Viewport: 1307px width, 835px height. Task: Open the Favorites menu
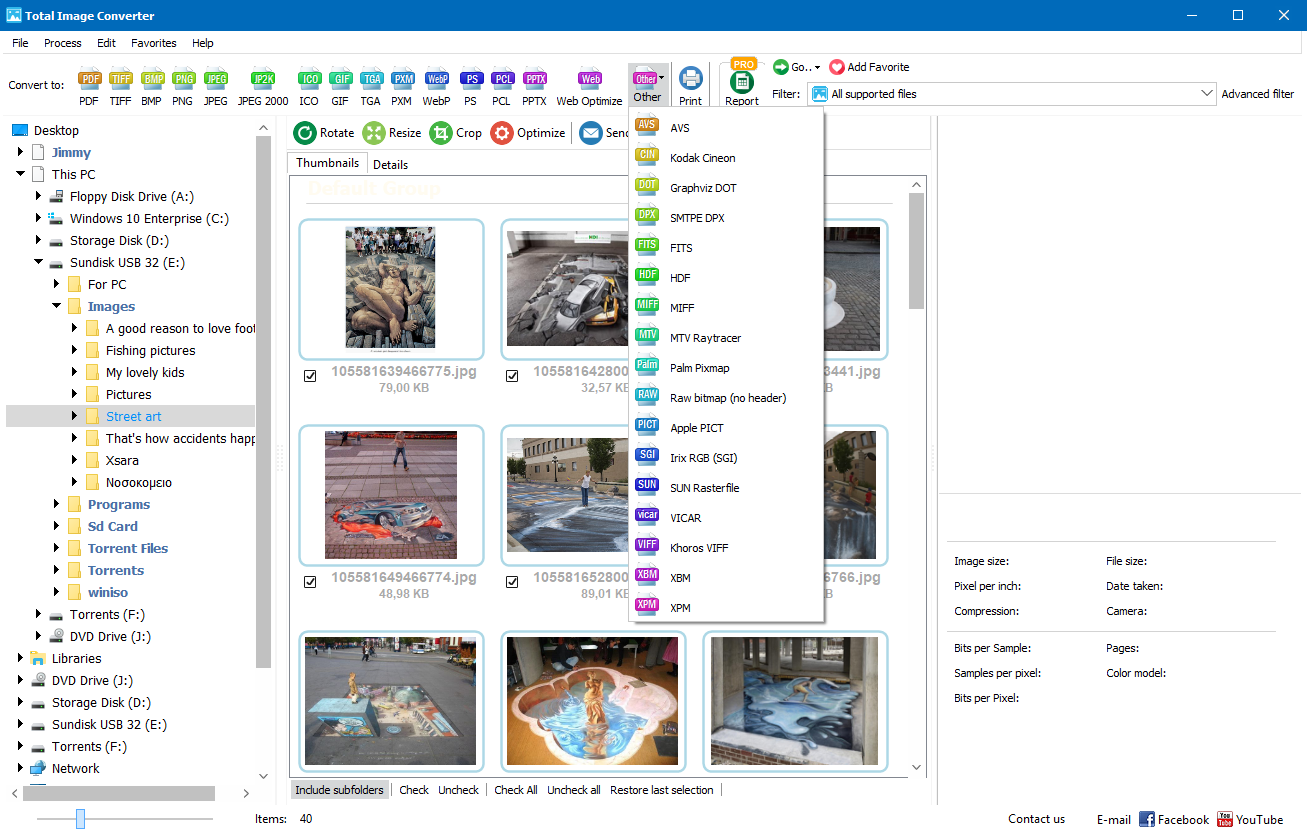(x=154, y=43)
